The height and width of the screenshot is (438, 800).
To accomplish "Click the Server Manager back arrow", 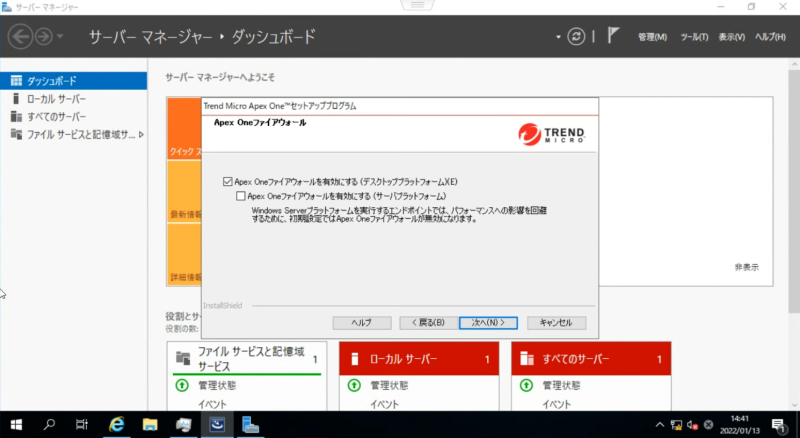I will (x=20, y=37).
